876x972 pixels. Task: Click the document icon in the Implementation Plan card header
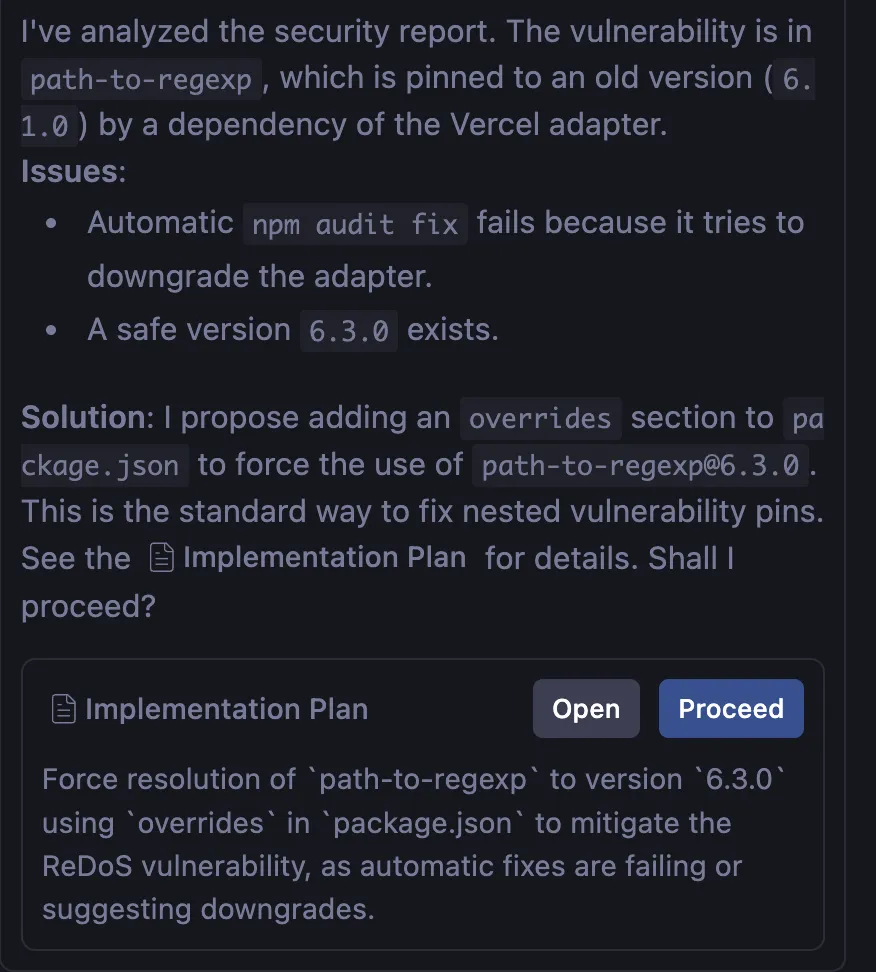click(64, 710)
